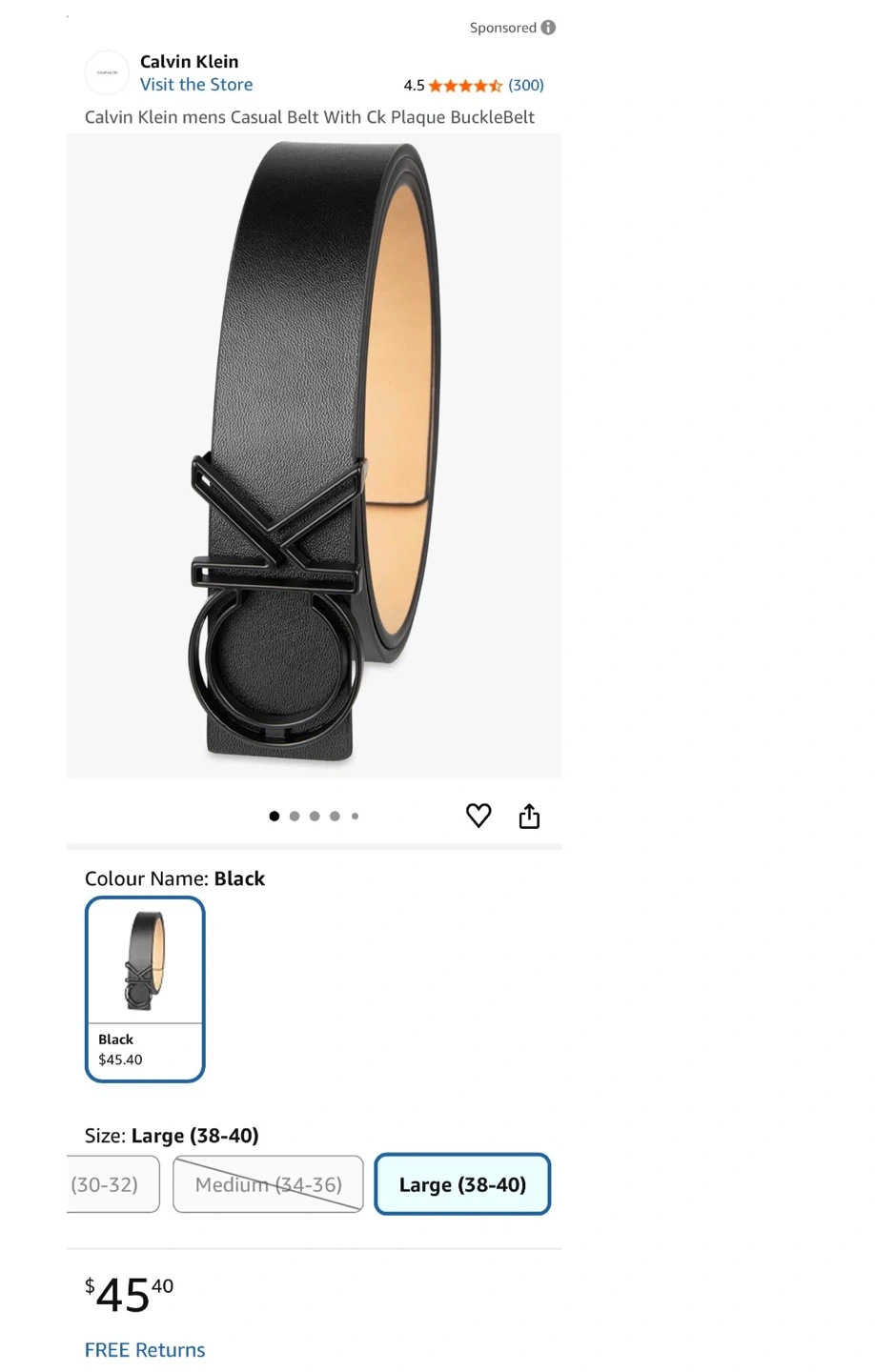Click Visit the Store link
Image resolution: width=875 pixels, height=1372 pixels.
pos(196,85)
